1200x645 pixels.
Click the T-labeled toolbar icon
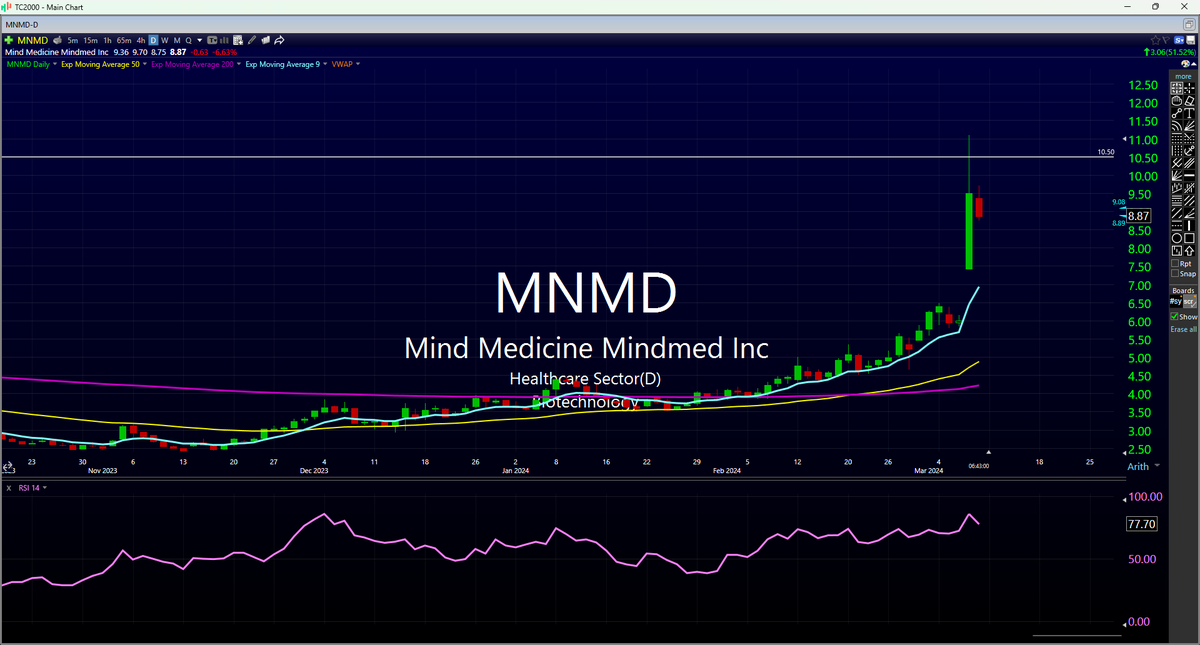[212, 40]
